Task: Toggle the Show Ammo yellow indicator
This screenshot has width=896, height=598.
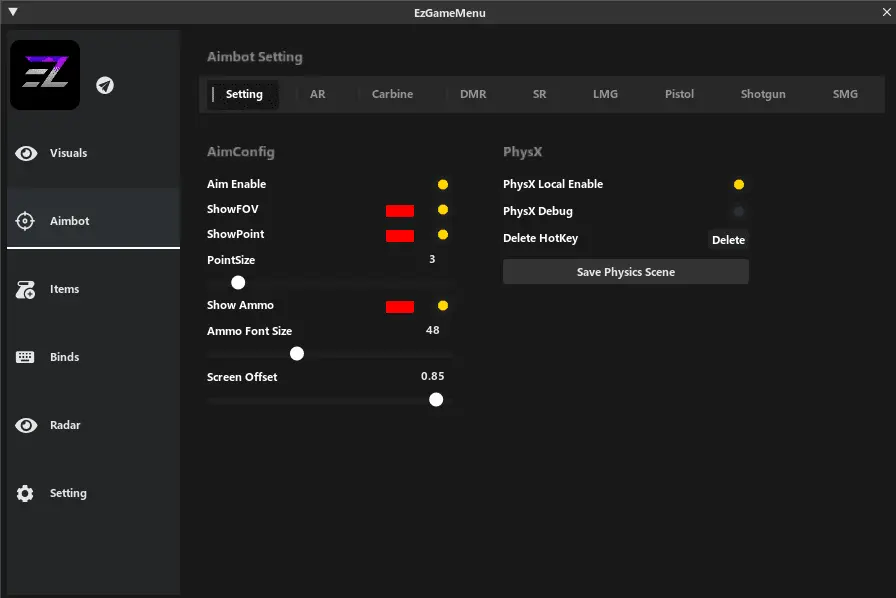Action: pos(443,306)
